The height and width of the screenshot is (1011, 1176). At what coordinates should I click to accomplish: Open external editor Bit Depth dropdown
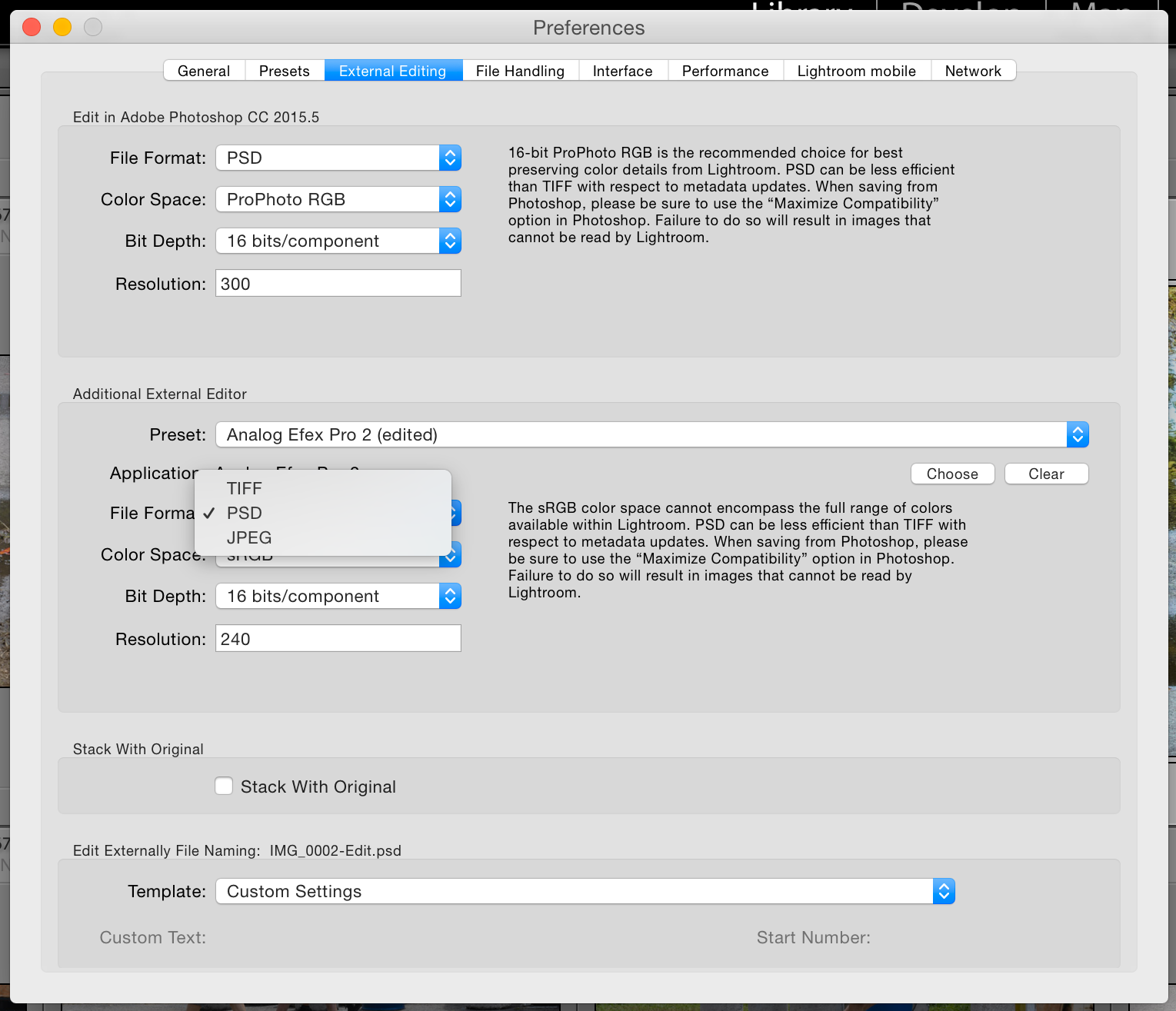coord(338,596)
